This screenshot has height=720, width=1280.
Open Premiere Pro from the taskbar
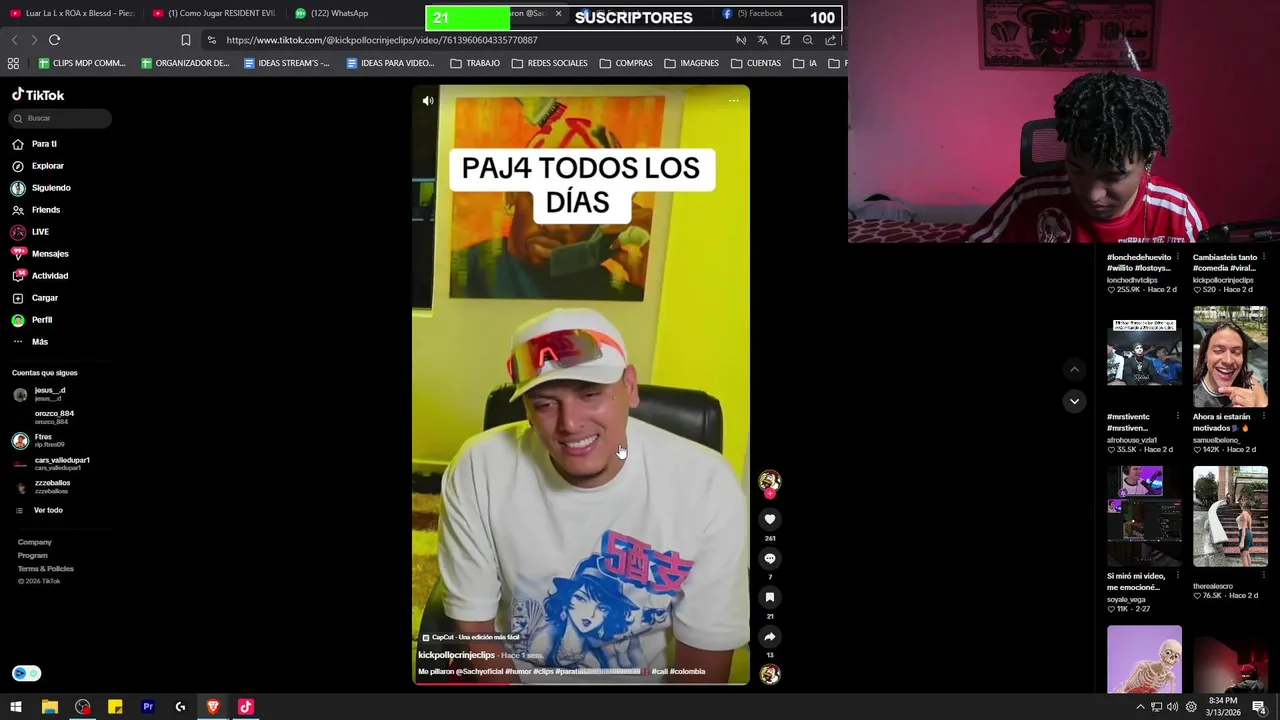(148, 707)
